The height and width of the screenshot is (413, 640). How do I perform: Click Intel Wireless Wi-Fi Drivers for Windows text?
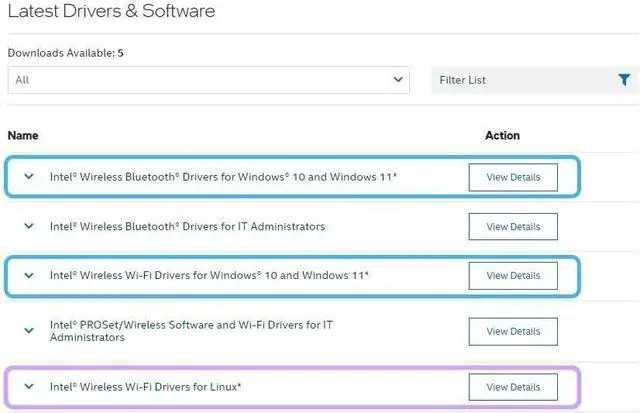(x=209, y=275)
